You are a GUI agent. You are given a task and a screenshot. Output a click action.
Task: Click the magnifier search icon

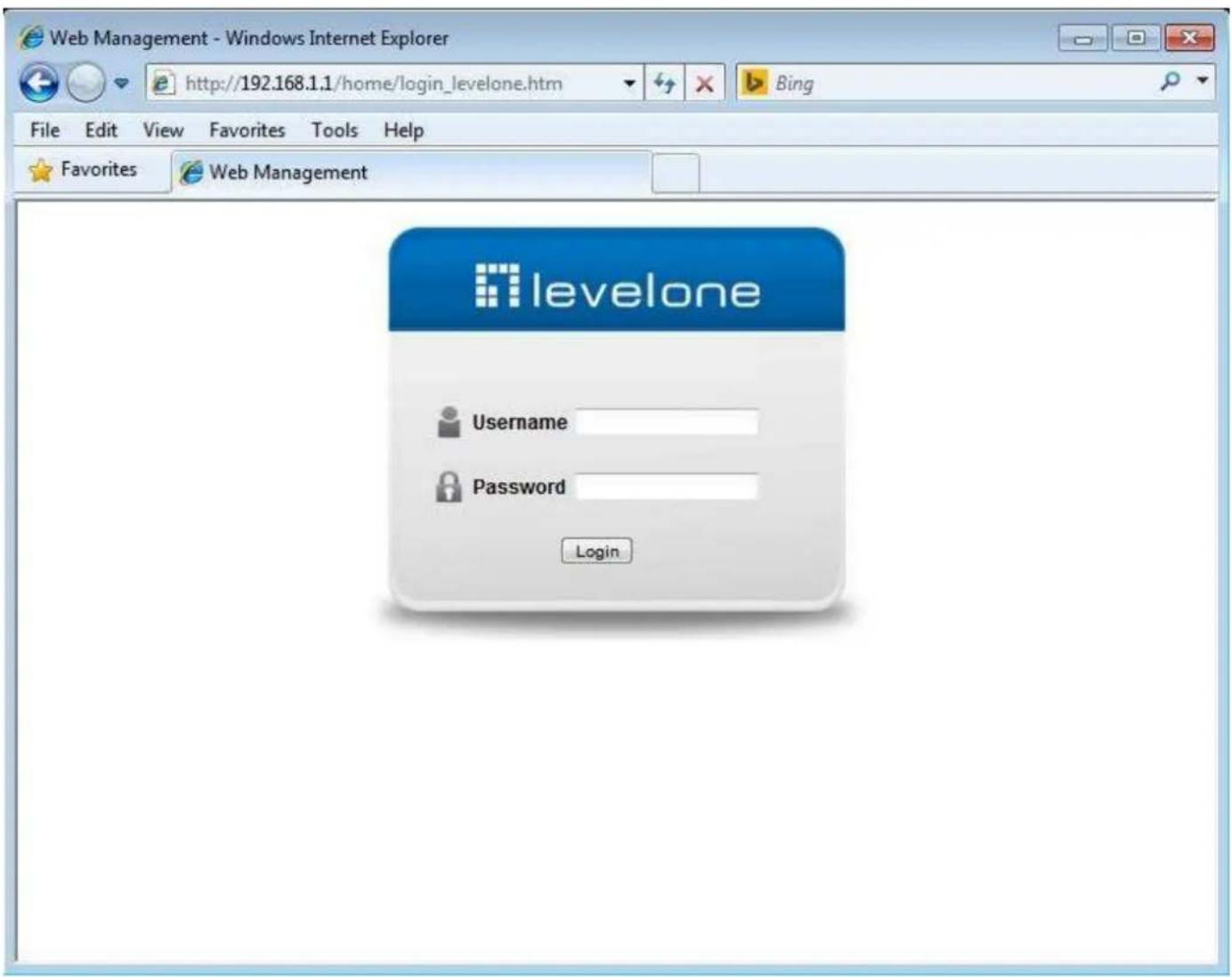point(1171,82)
